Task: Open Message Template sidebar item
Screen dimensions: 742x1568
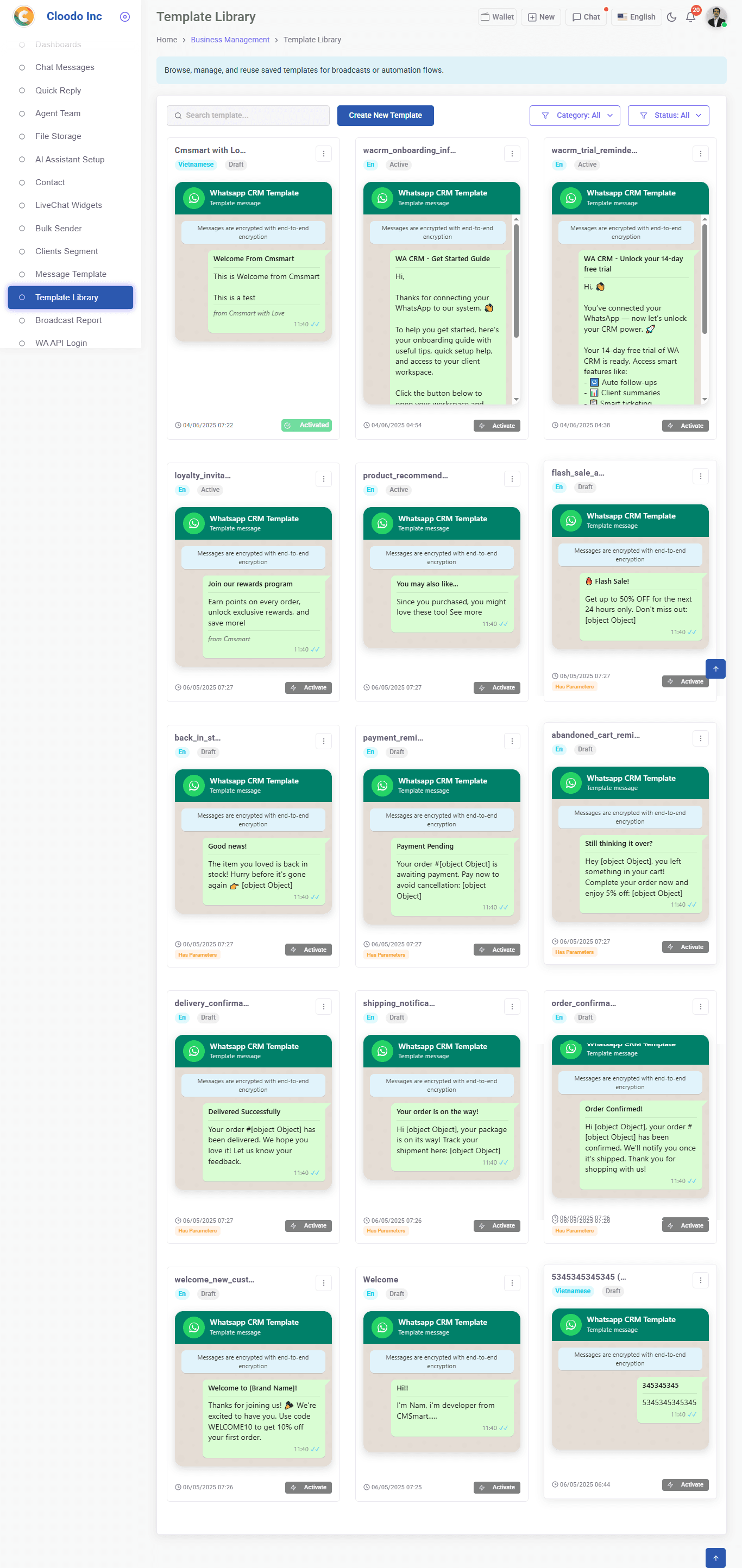Action: (x=71, y=275)
